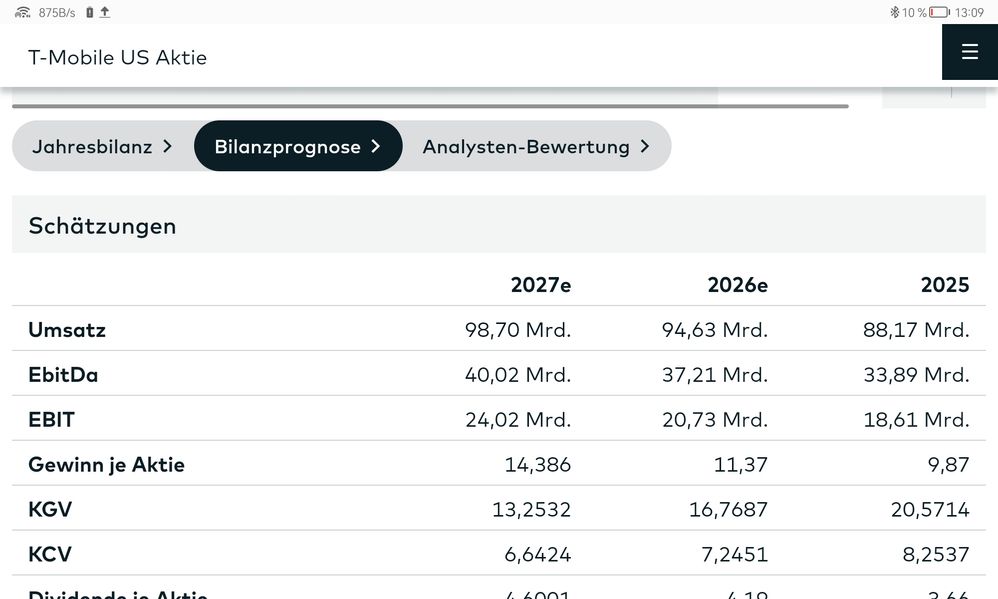The image size is (998, 599).
Task: Click the EbitDa value 37,21 Mrd.
Action: [715, 374]
